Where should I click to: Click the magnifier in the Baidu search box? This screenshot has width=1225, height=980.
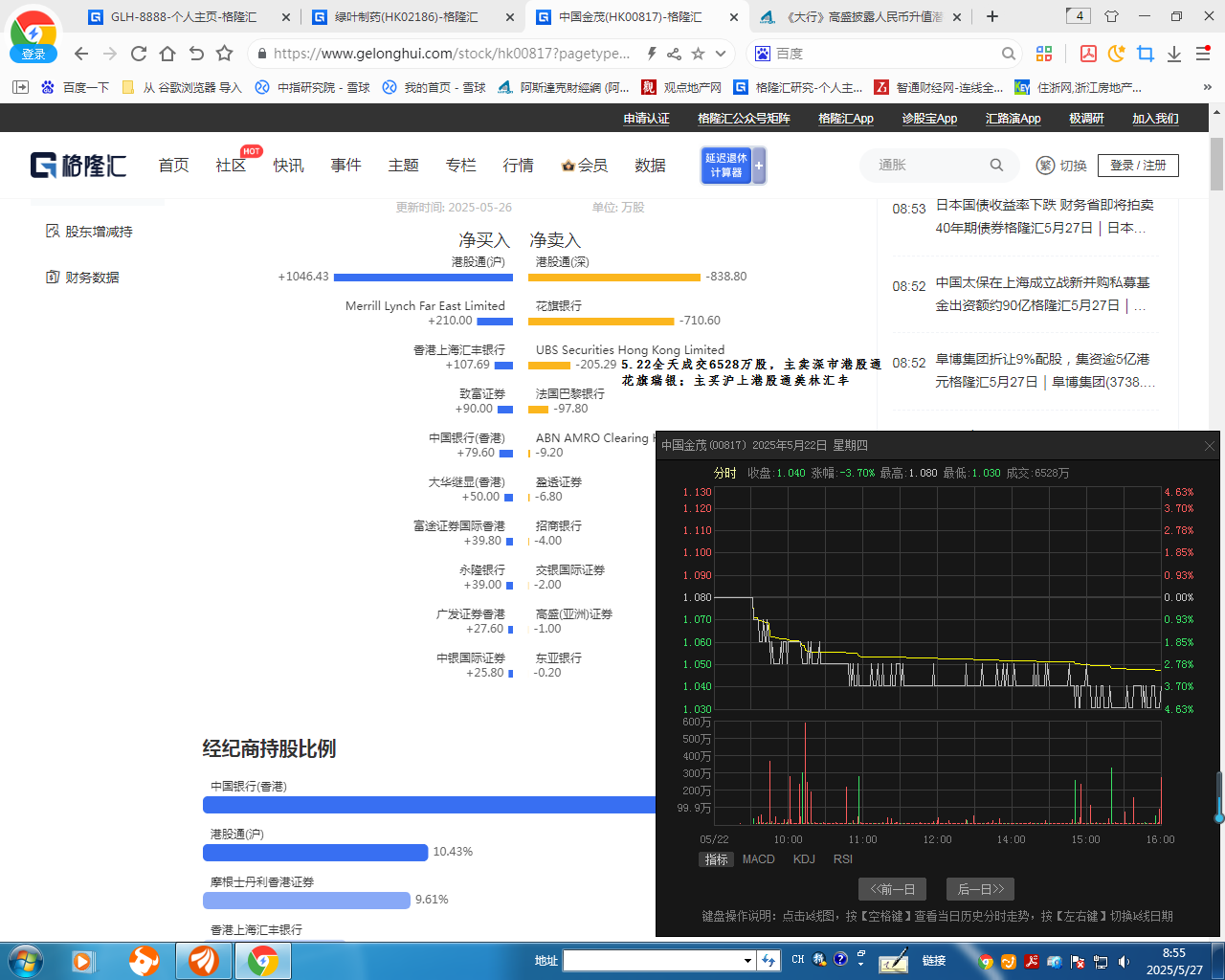(1009, 54)
